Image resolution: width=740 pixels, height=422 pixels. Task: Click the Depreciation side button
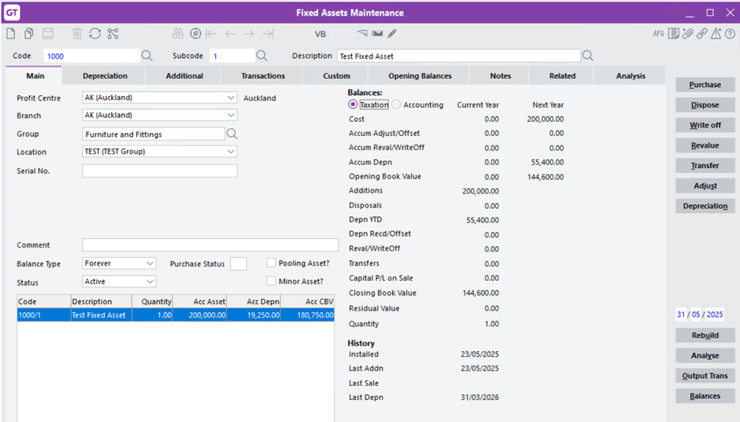click(x=705, y=206)
